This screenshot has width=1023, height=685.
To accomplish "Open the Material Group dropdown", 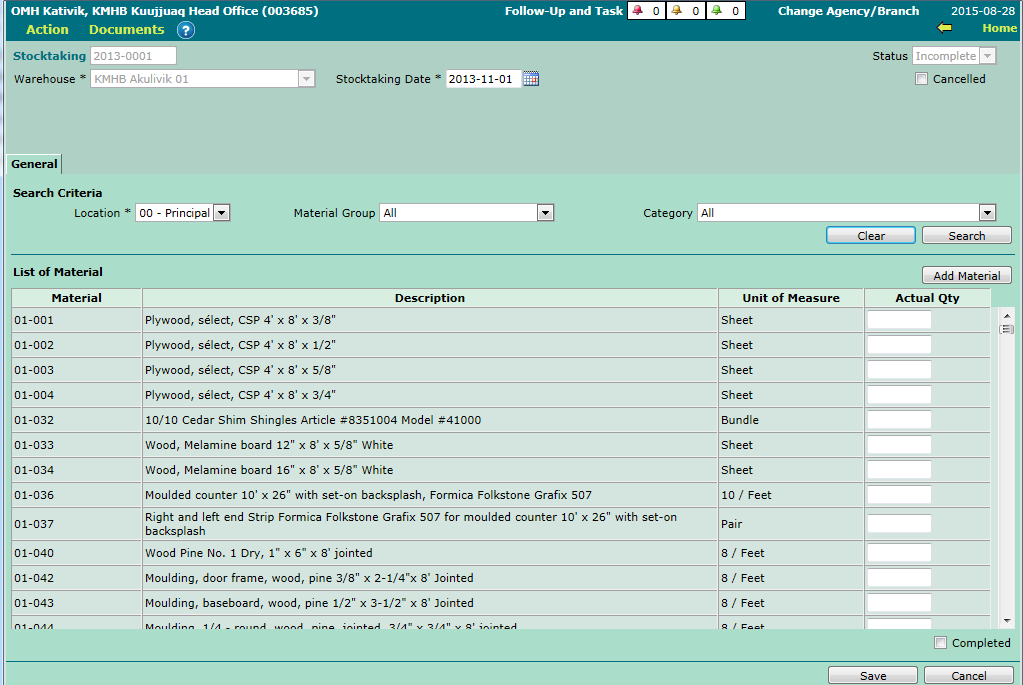I will pyautogui.click(x=545, y=213).
